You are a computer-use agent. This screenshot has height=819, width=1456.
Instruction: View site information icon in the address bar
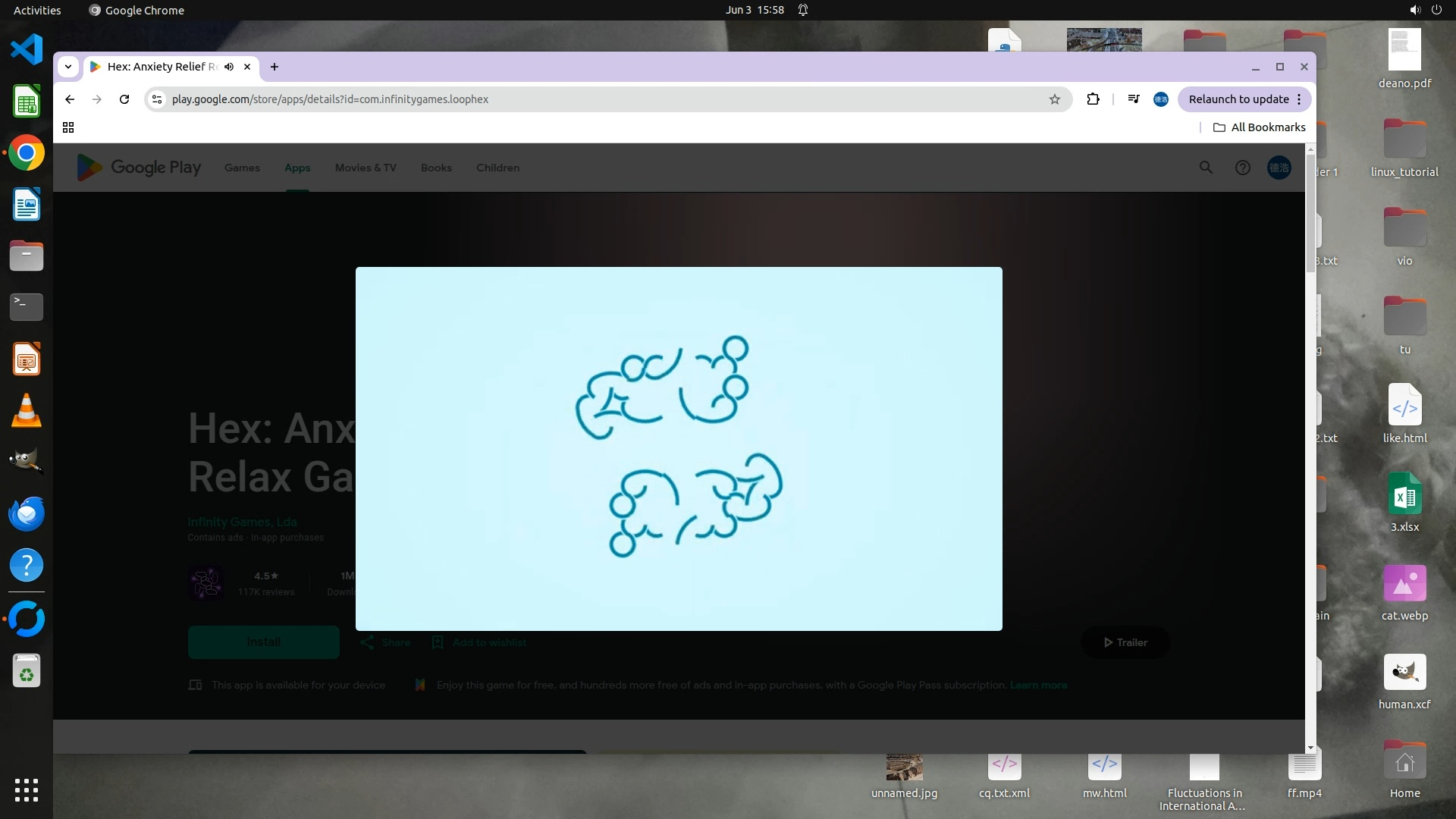pos(157,99)
